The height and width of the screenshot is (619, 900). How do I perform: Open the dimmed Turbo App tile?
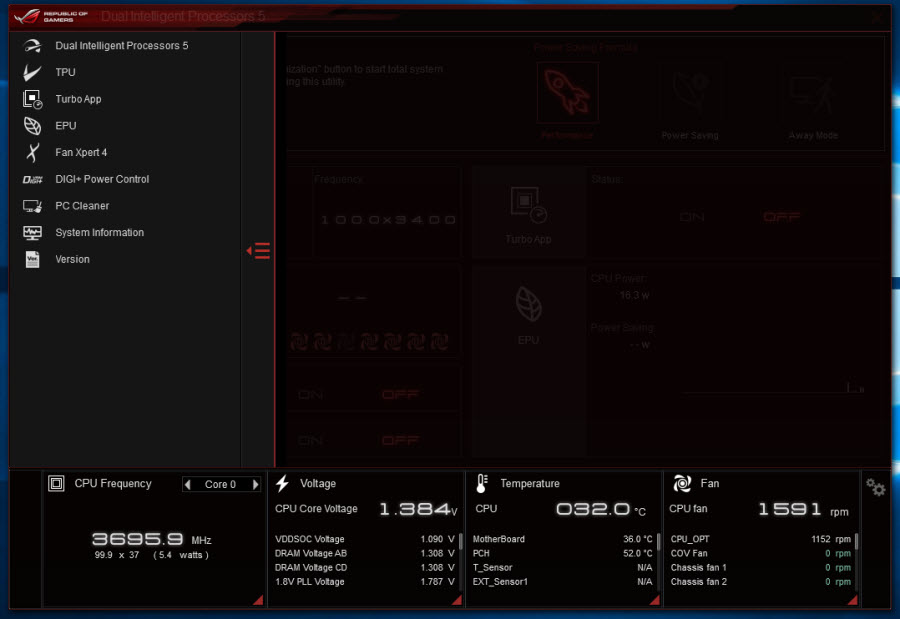(x=528, y=214)
